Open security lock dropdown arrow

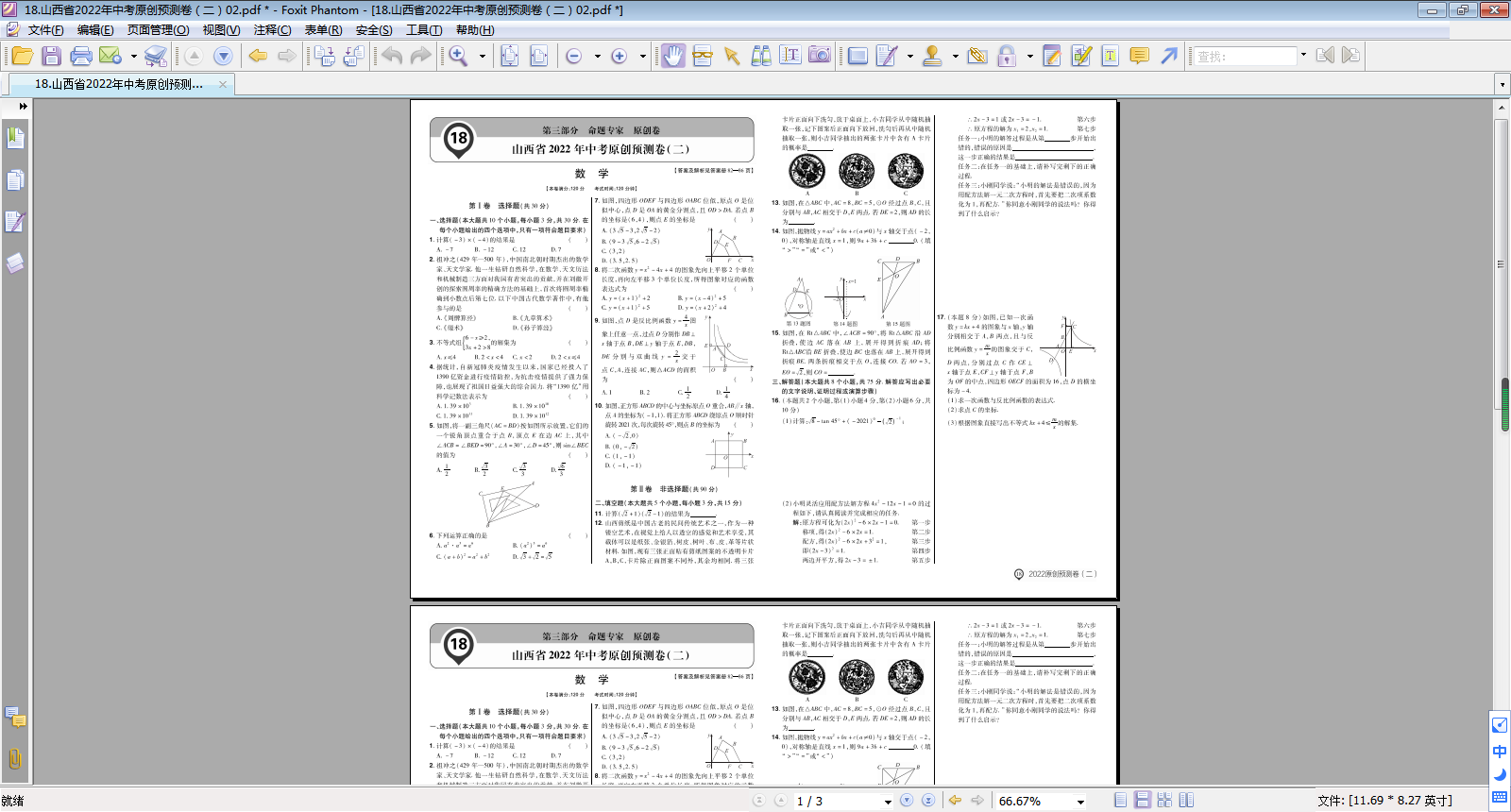1029,57
